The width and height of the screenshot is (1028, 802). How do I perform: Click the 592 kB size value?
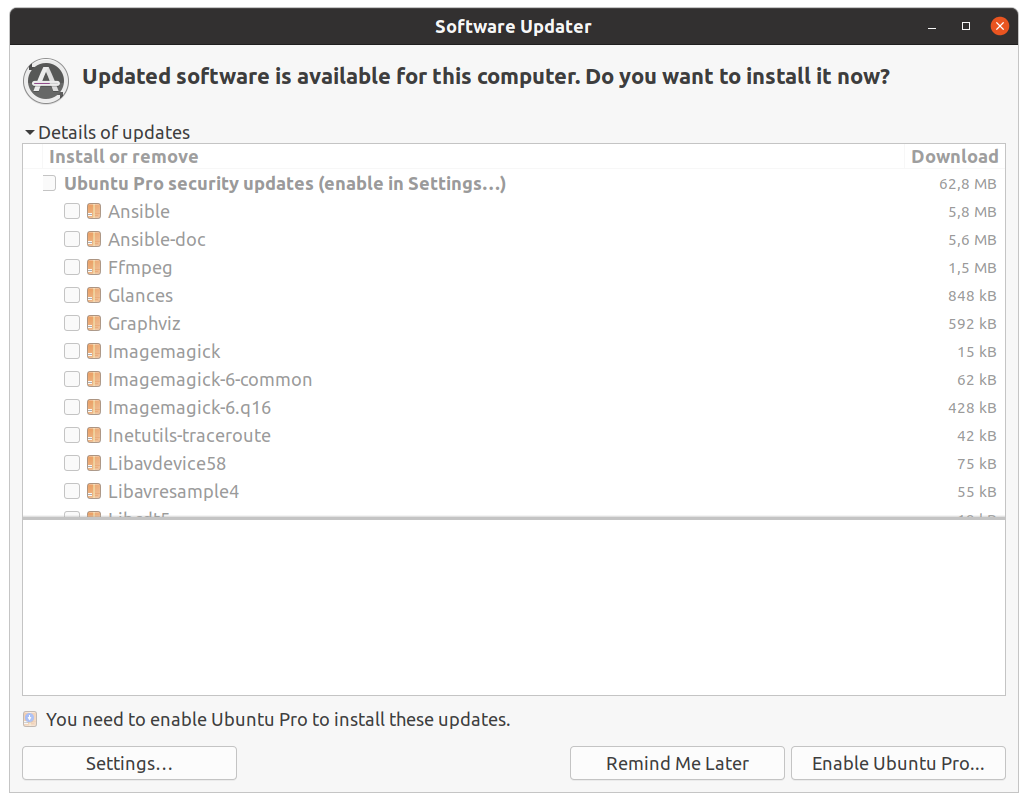(x=972, y=324)
